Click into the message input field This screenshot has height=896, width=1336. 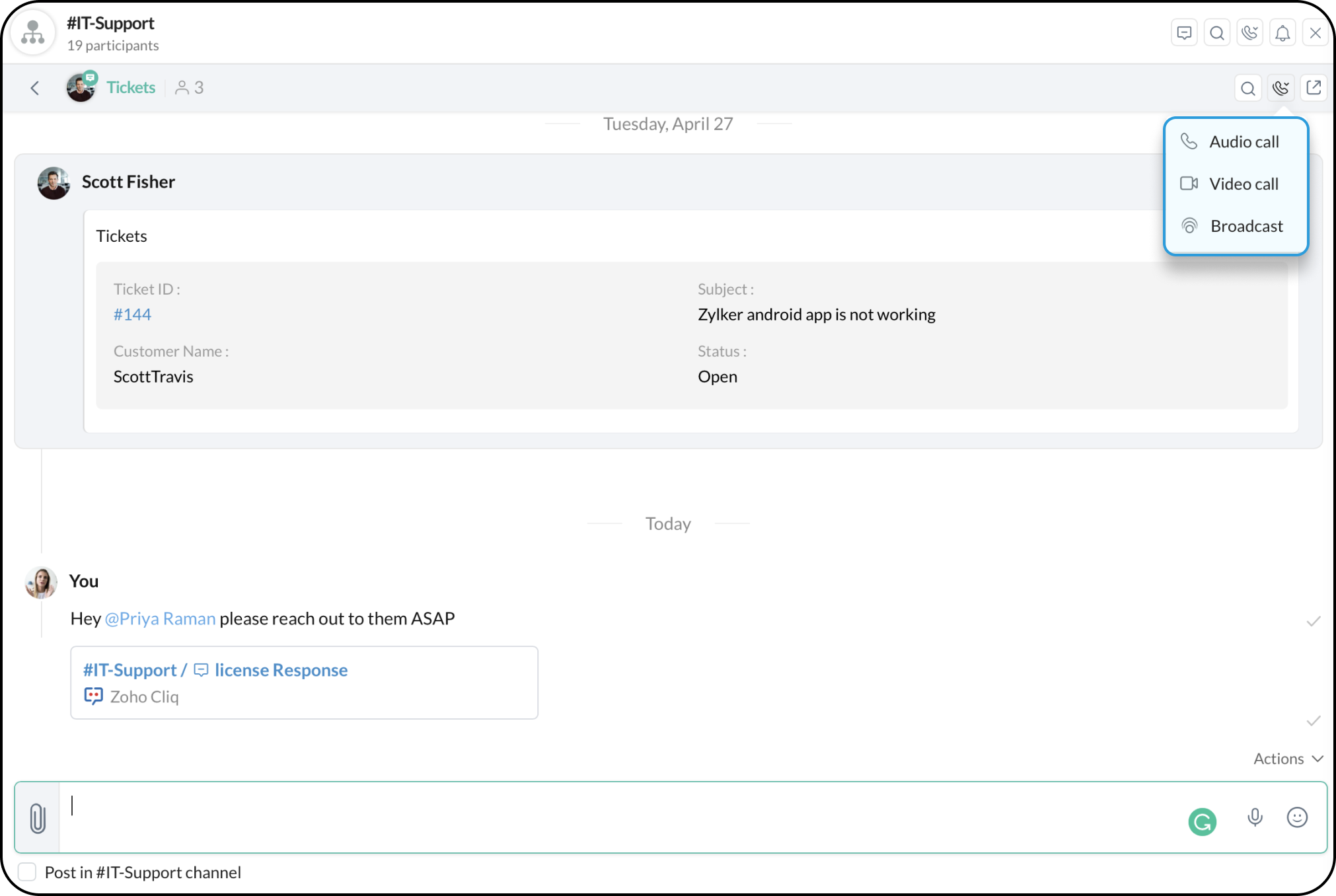pyautogui.click(x=621, y=817)
